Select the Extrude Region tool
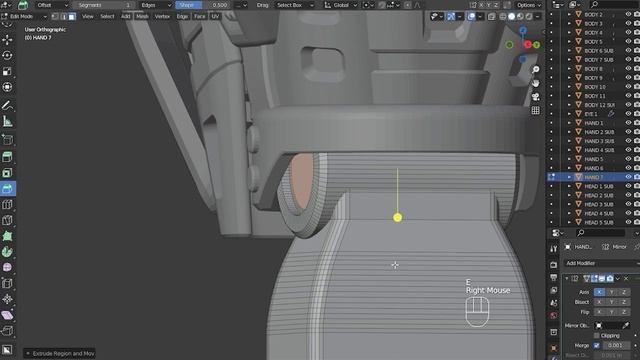This screenshot has height=360, width=640. pos(7,157)
